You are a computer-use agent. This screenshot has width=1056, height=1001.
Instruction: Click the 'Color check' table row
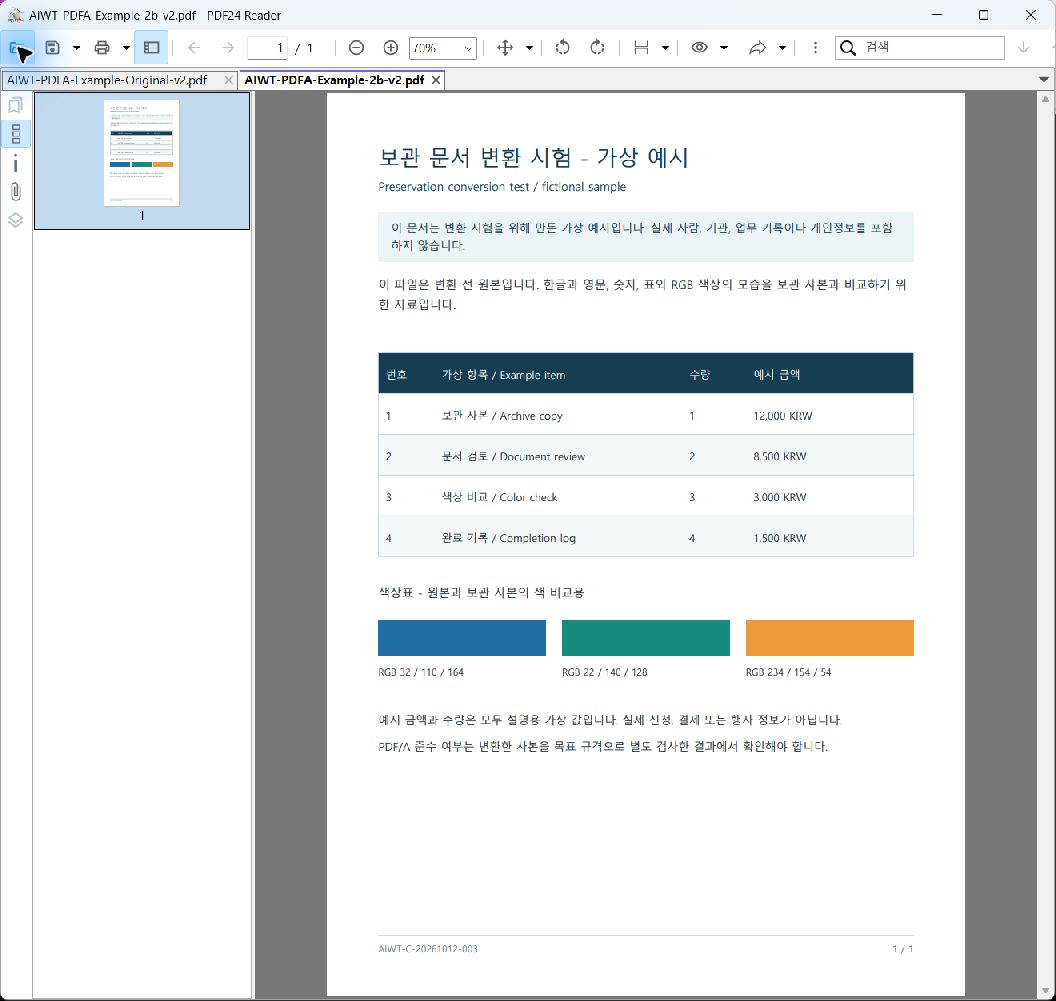(x=645, y=497)
